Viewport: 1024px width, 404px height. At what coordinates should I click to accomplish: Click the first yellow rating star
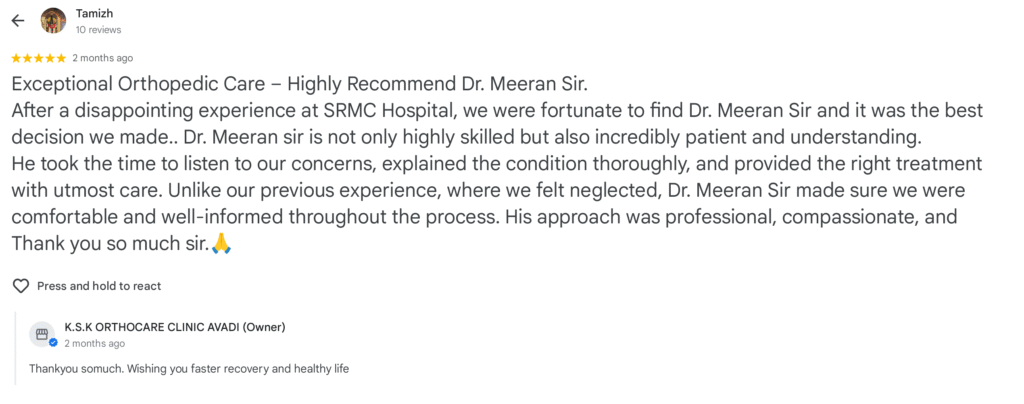[x=16, y=58]
